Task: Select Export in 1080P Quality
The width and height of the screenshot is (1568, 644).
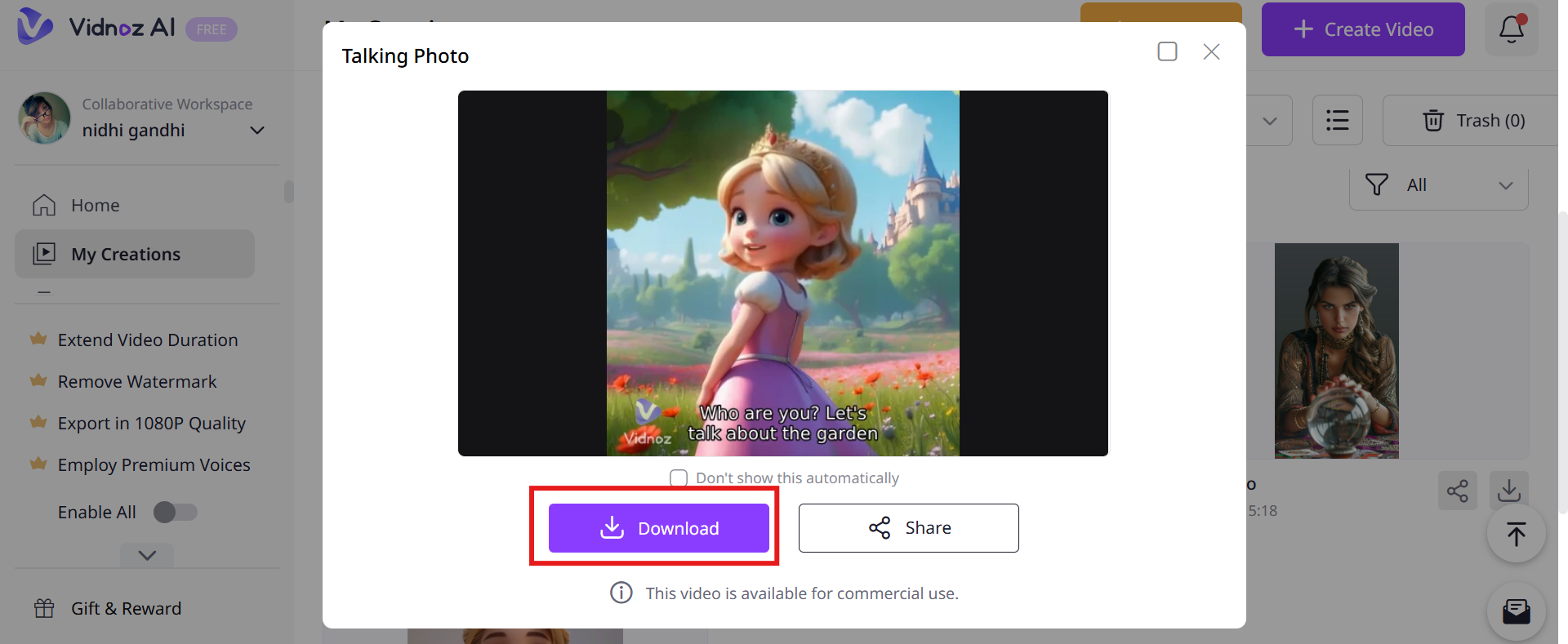Action: coord(152,424)
